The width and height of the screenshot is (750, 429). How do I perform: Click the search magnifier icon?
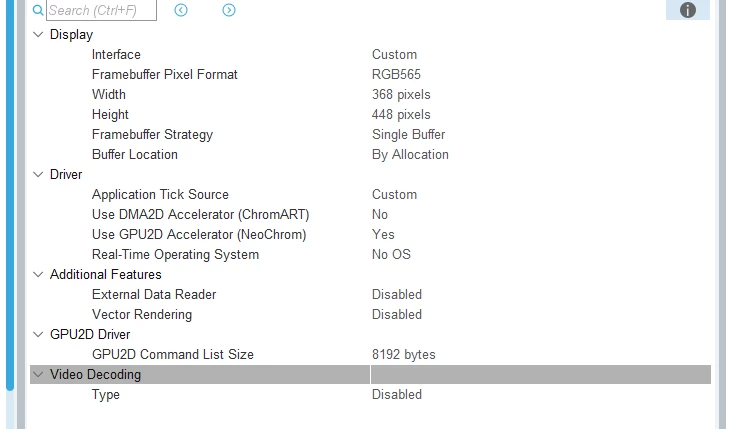point(38,10)
